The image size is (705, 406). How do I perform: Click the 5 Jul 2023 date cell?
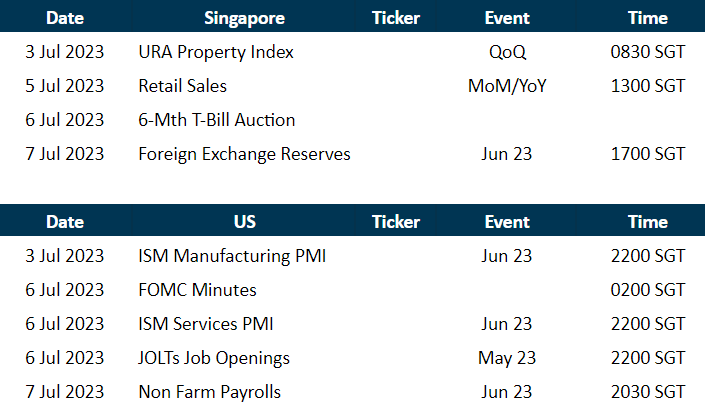[64, 86]
